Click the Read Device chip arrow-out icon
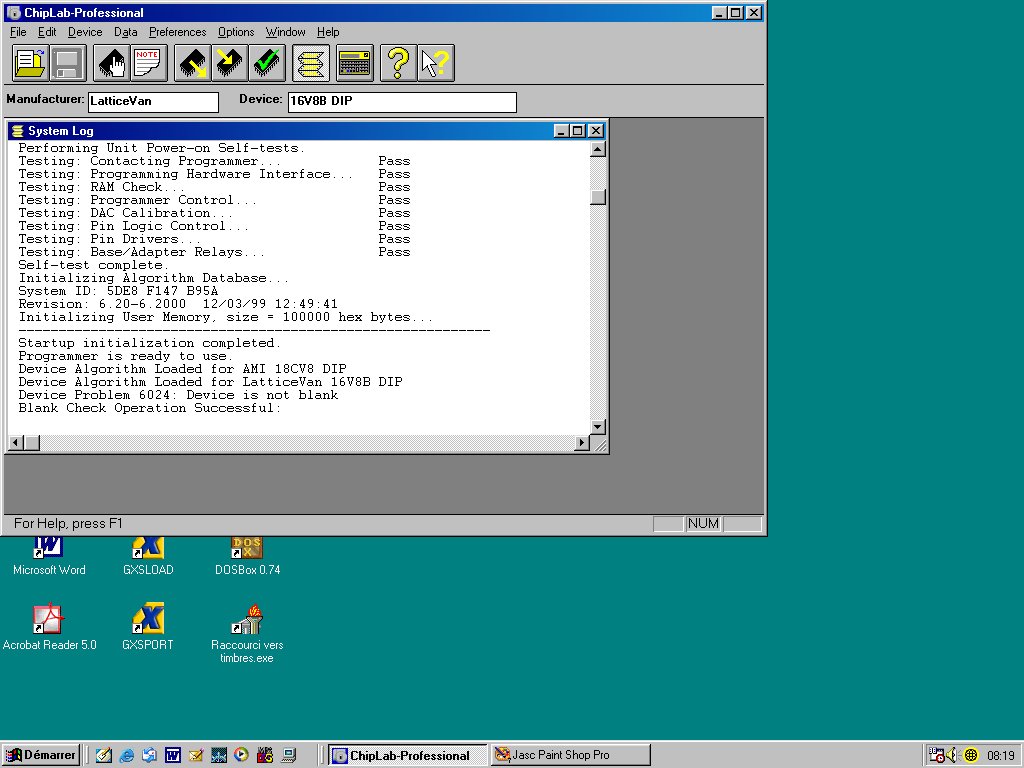The width and height of the screenshot is (1024, 768). pyautogui.click(x=193, y=63)
